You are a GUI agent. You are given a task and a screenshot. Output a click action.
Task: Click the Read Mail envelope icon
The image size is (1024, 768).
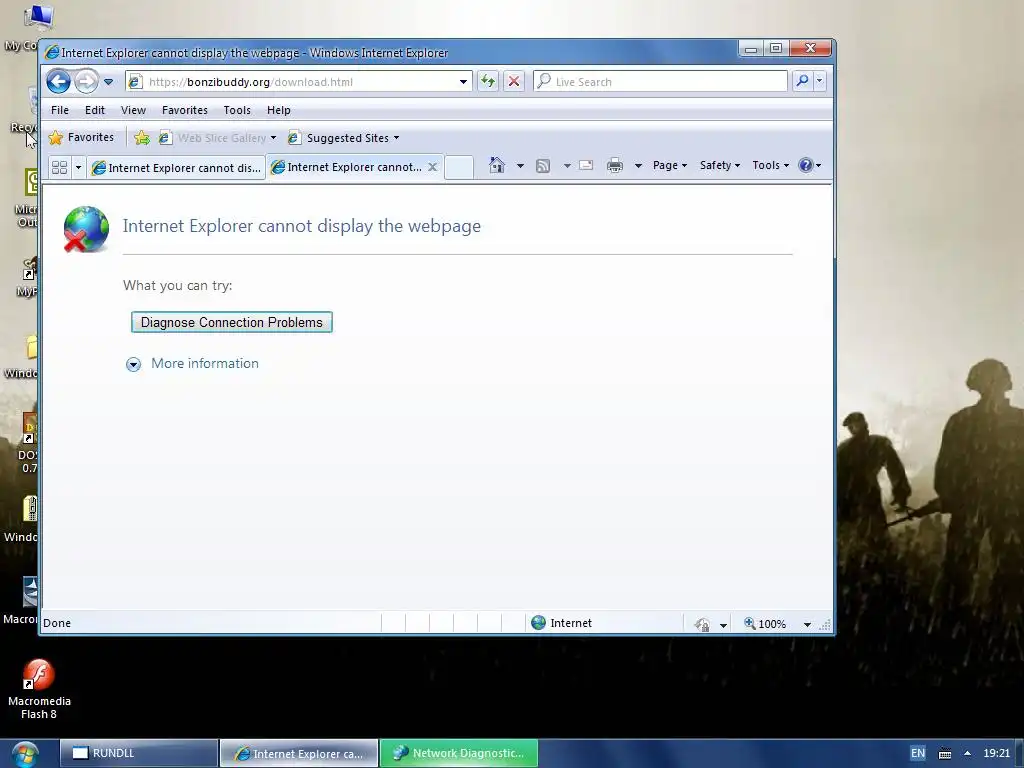coord(586,165)
